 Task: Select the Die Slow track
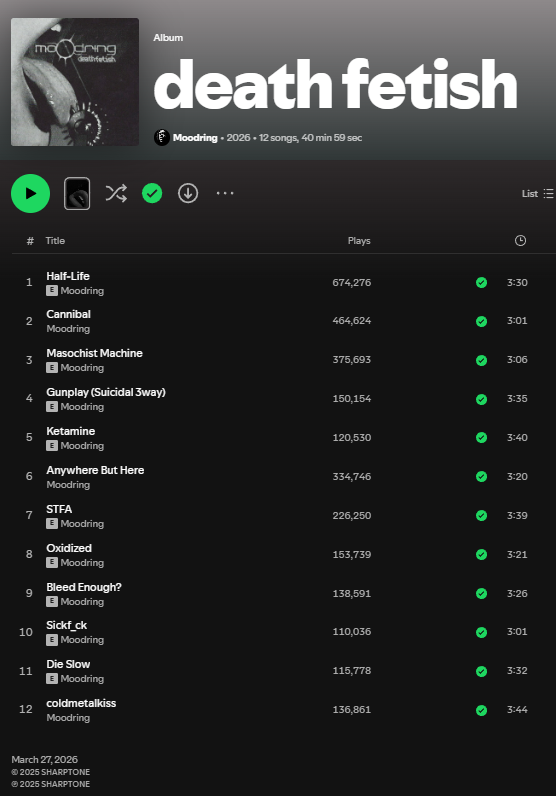click(x=68, y=664)
